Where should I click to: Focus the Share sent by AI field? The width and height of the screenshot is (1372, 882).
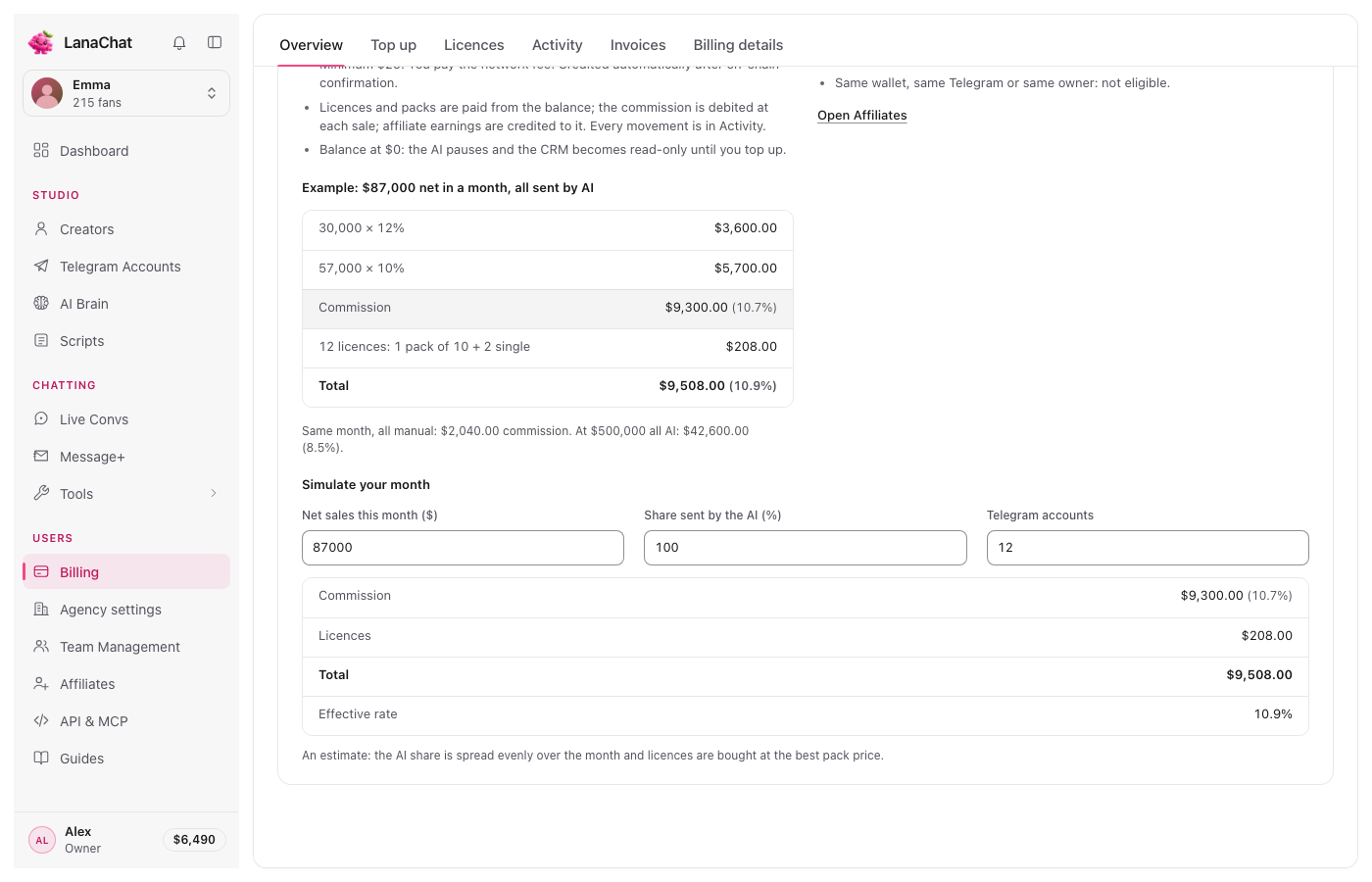806,548
